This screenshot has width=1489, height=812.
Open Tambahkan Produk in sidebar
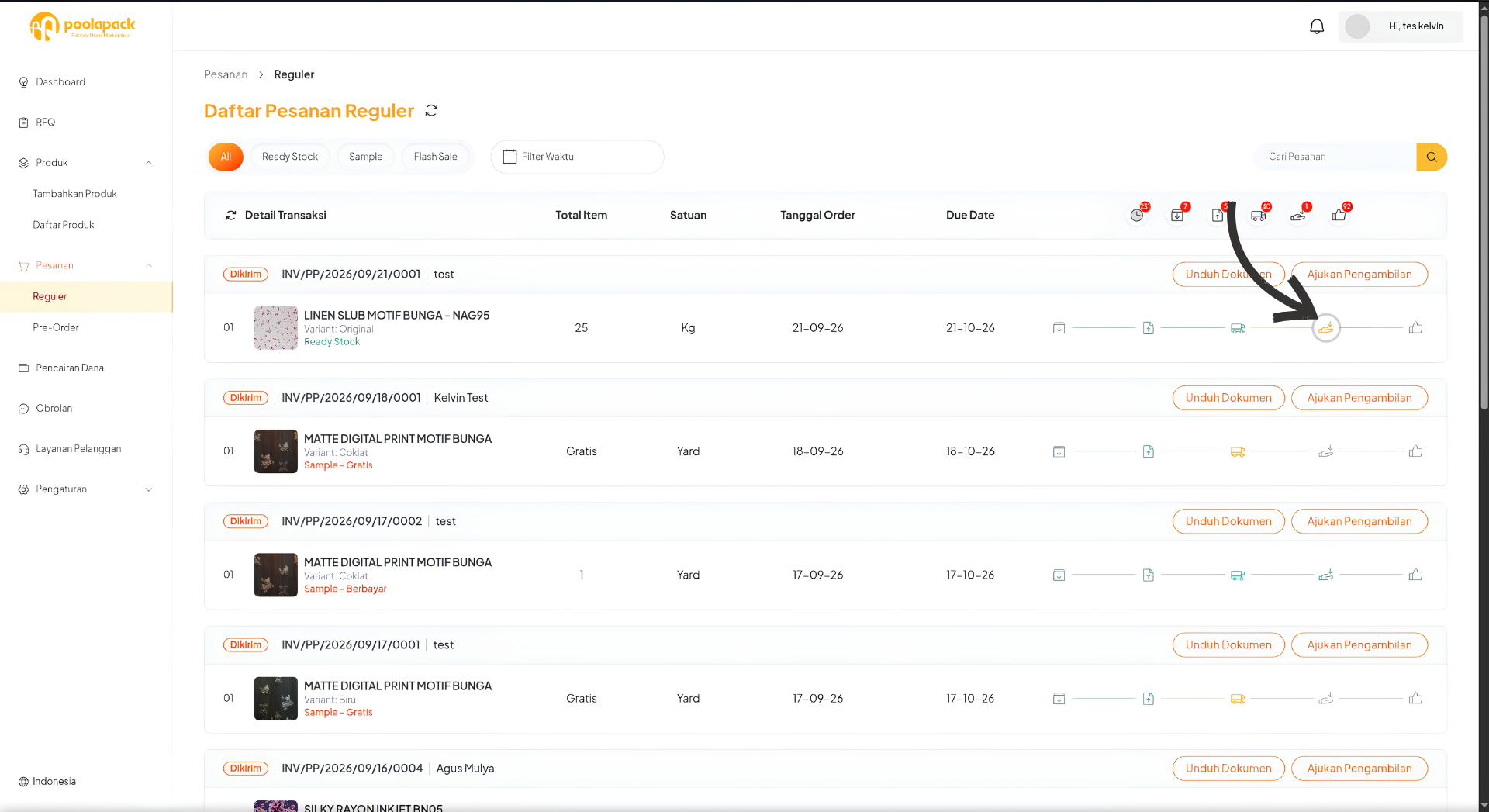click(74, 194)
